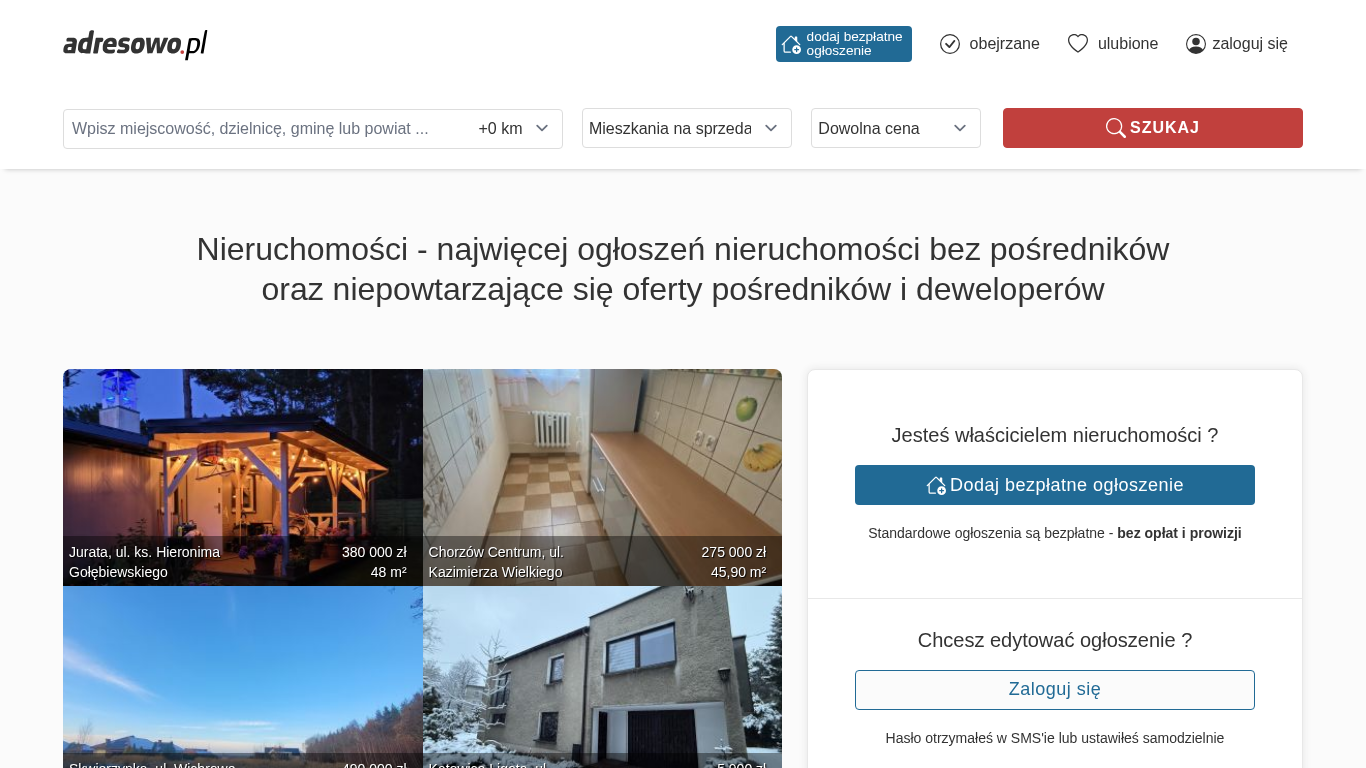This screenshot has width=1366, height=768.
Task: Click the heart icon for ulubione
Action: click(1077, 44)
